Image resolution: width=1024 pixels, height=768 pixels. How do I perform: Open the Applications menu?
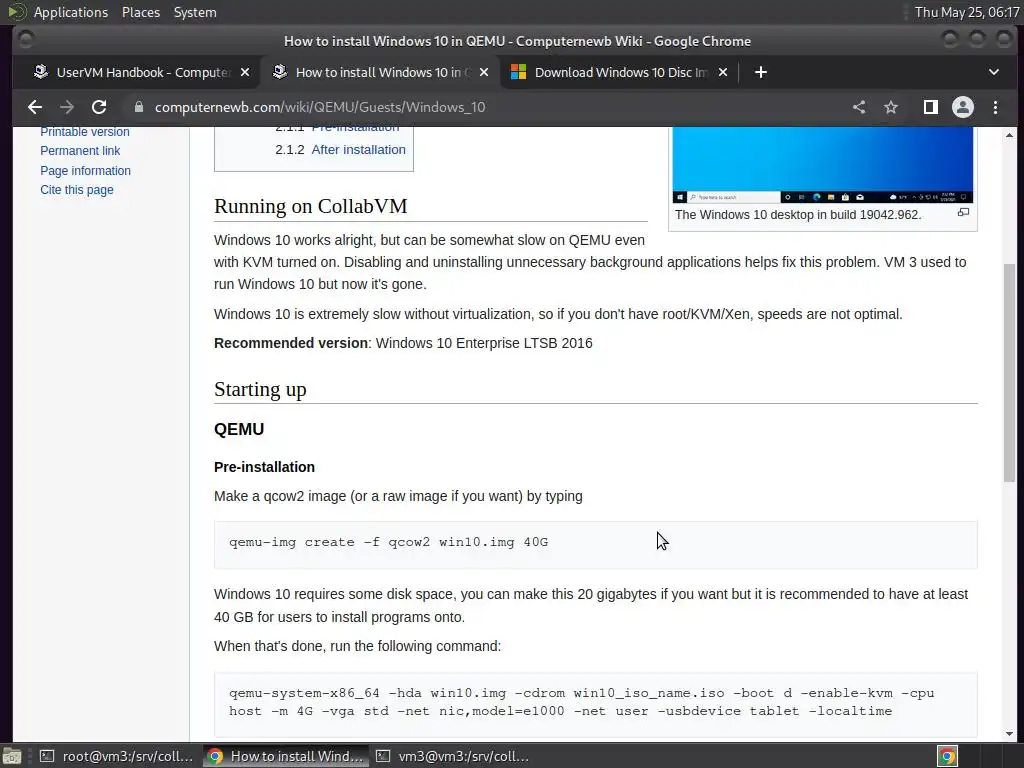click(x=71, y=12)
